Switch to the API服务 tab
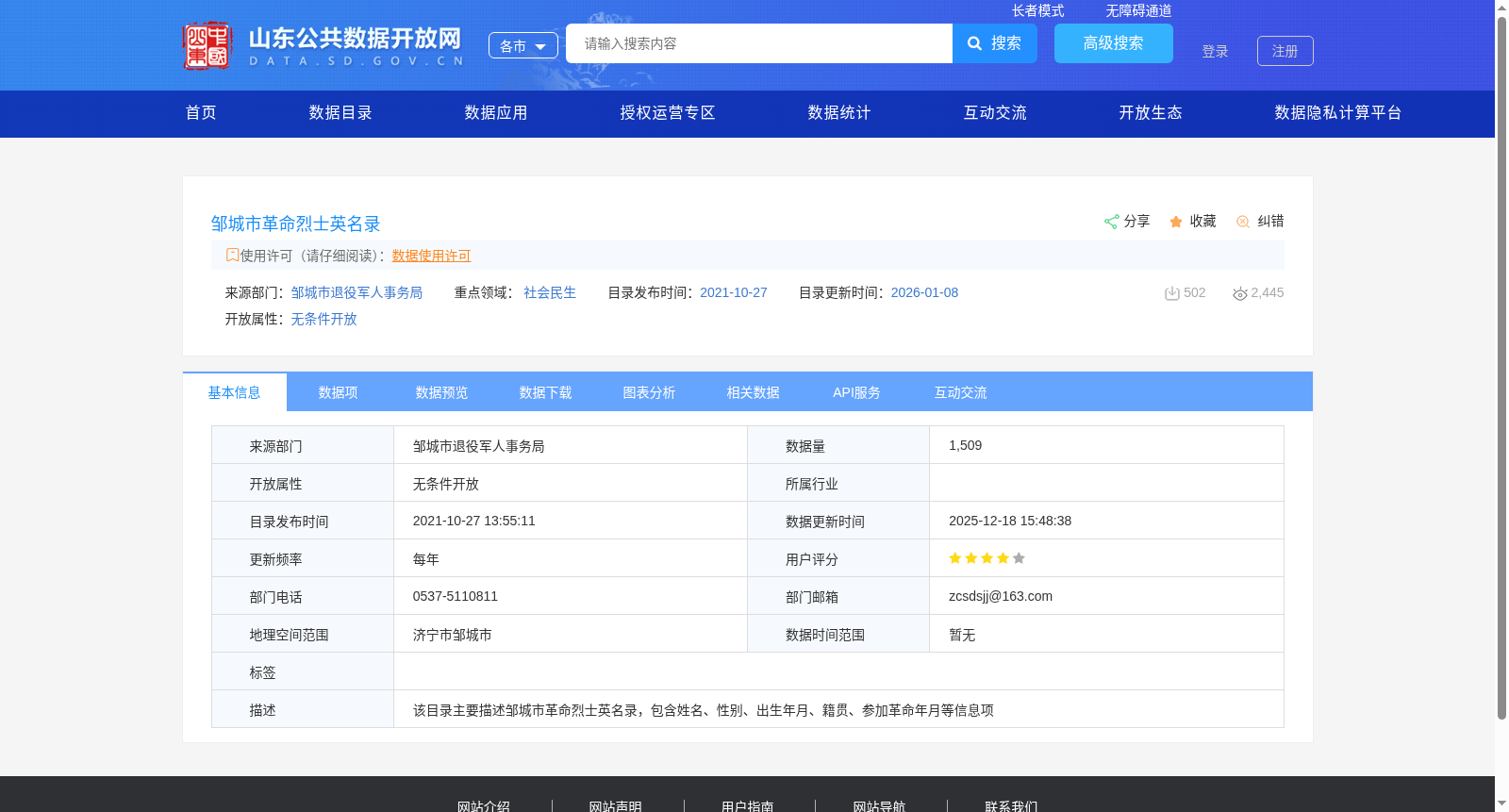This screenshot has height=812, width=1509. click(857, 392)
